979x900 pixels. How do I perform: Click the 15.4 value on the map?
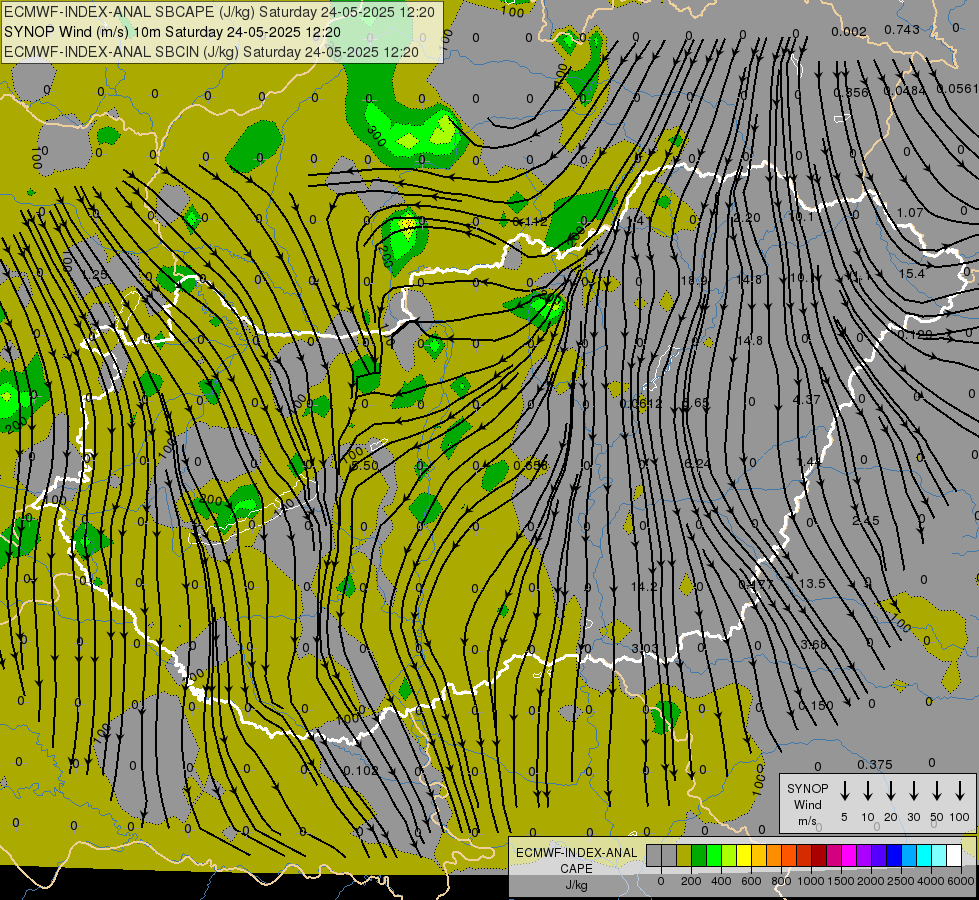tap(912, 274)
